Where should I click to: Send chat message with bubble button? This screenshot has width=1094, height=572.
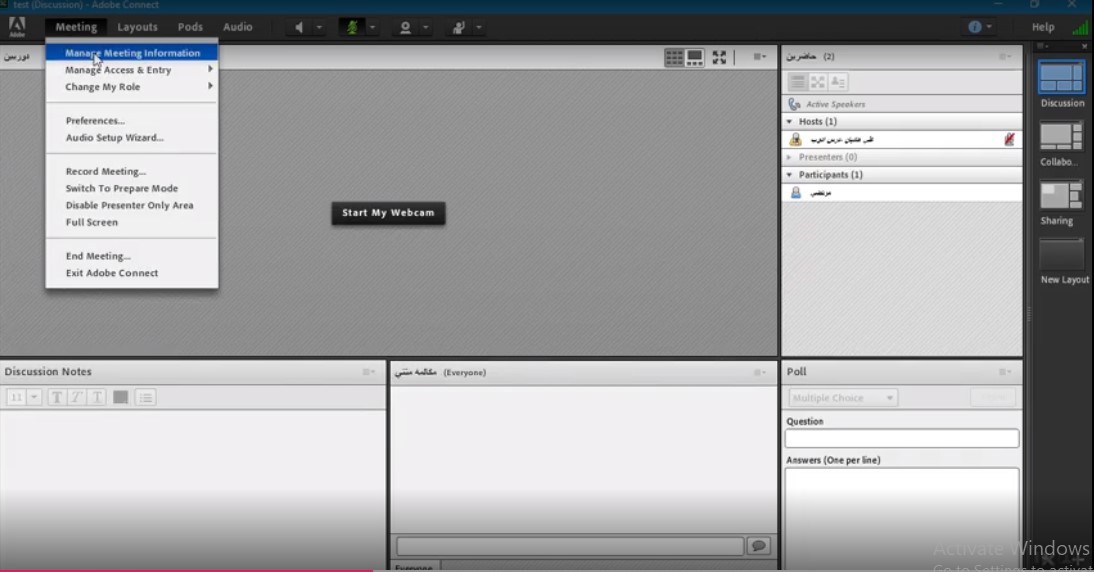point(758,545)
